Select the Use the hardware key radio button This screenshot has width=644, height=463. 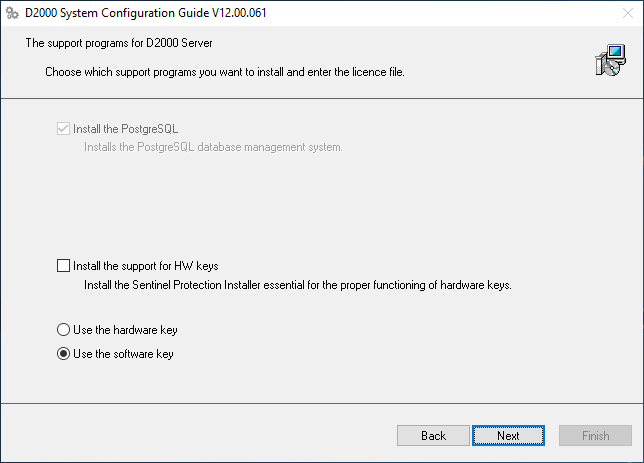[64, 330]
